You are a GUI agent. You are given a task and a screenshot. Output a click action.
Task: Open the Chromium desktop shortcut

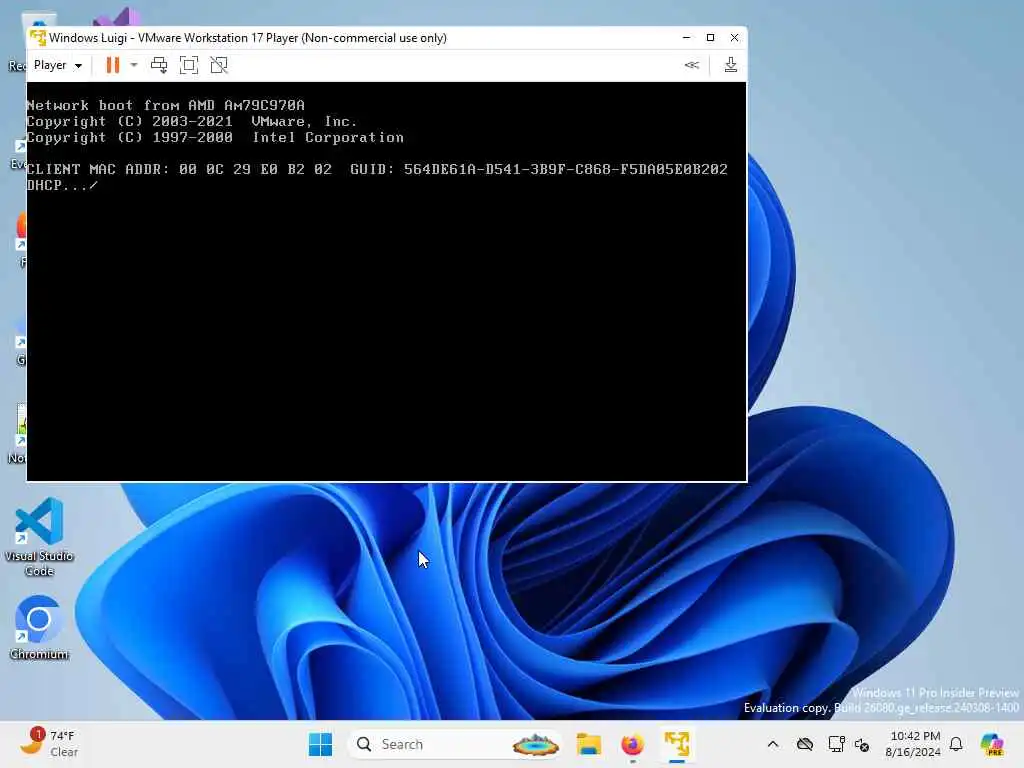click(x=39, y=628)
